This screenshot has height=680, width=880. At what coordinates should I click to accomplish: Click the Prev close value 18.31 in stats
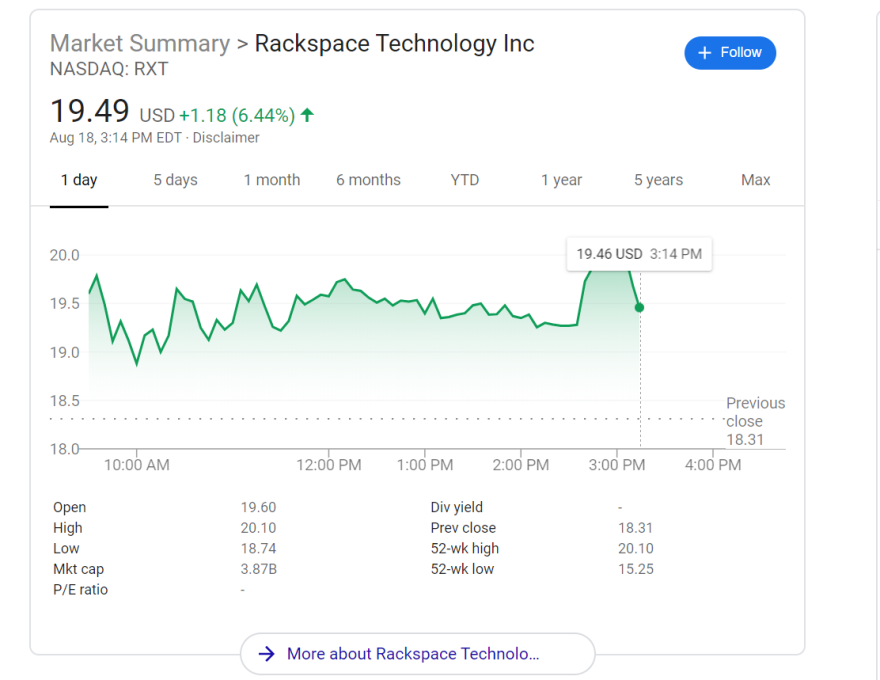click(x=635, y=528)
